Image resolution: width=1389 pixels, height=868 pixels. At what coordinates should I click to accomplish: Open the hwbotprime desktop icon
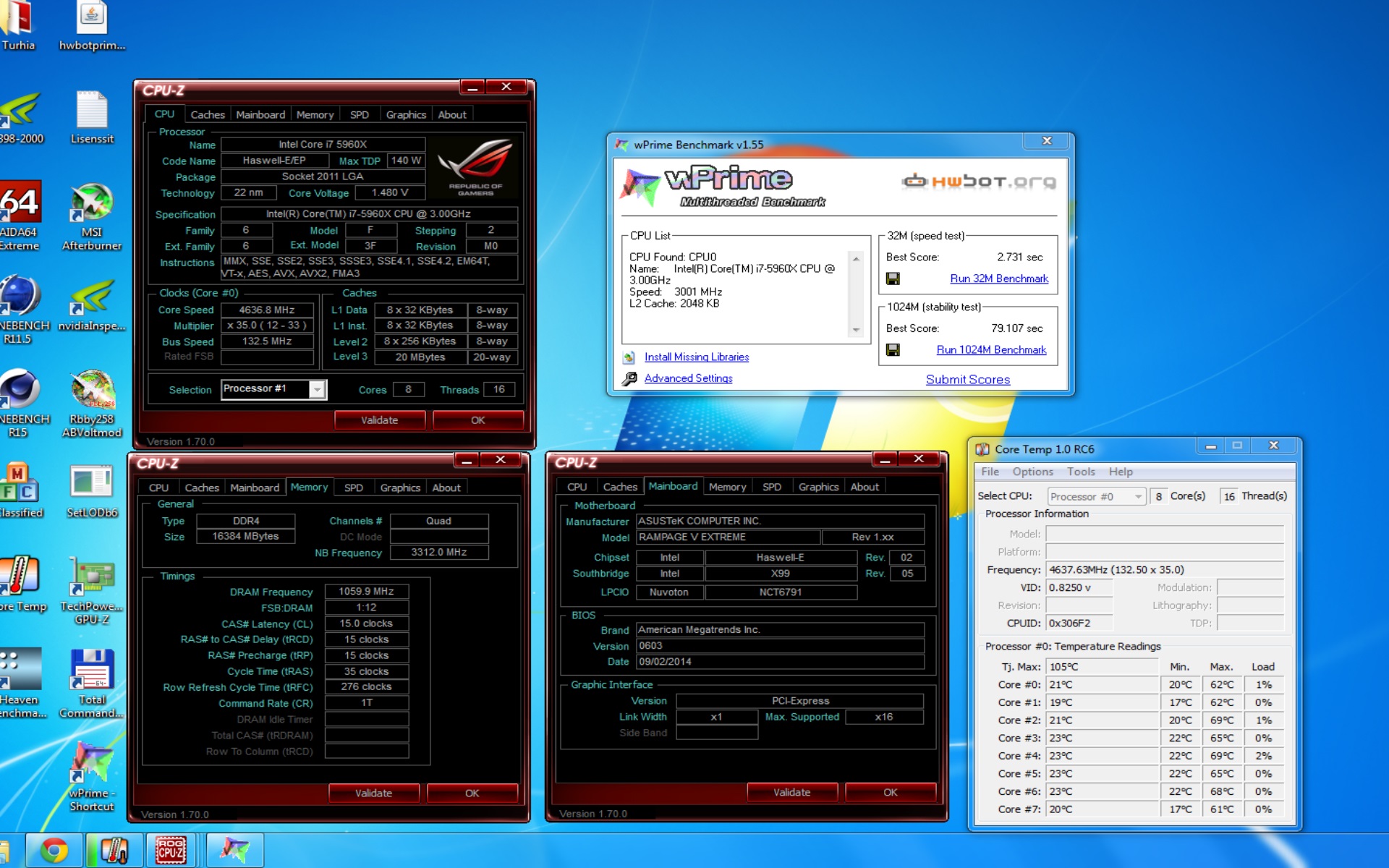[x=92, y=25]
